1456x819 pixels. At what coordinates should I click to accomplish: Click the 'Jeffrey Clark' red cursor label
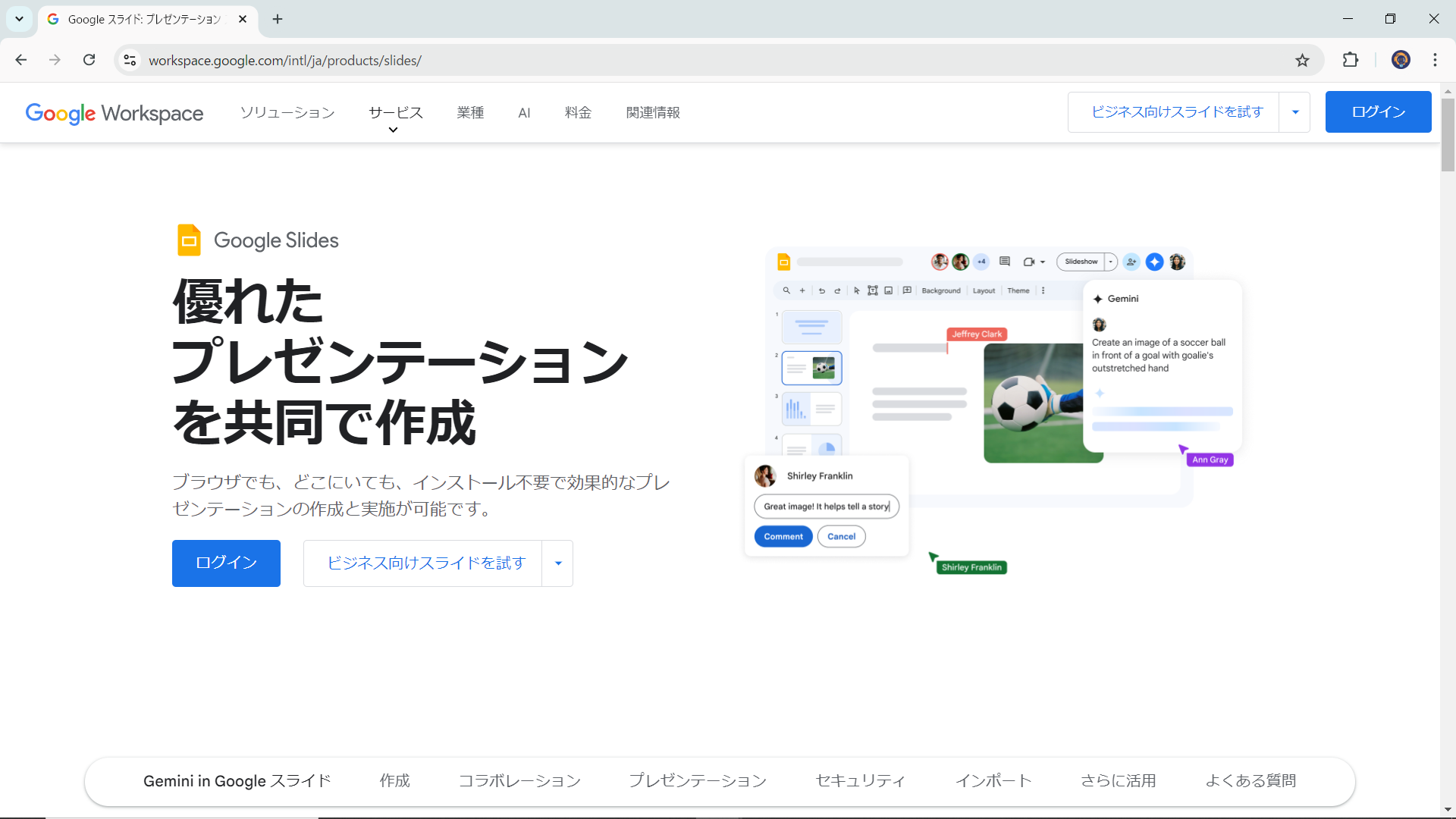977,334
